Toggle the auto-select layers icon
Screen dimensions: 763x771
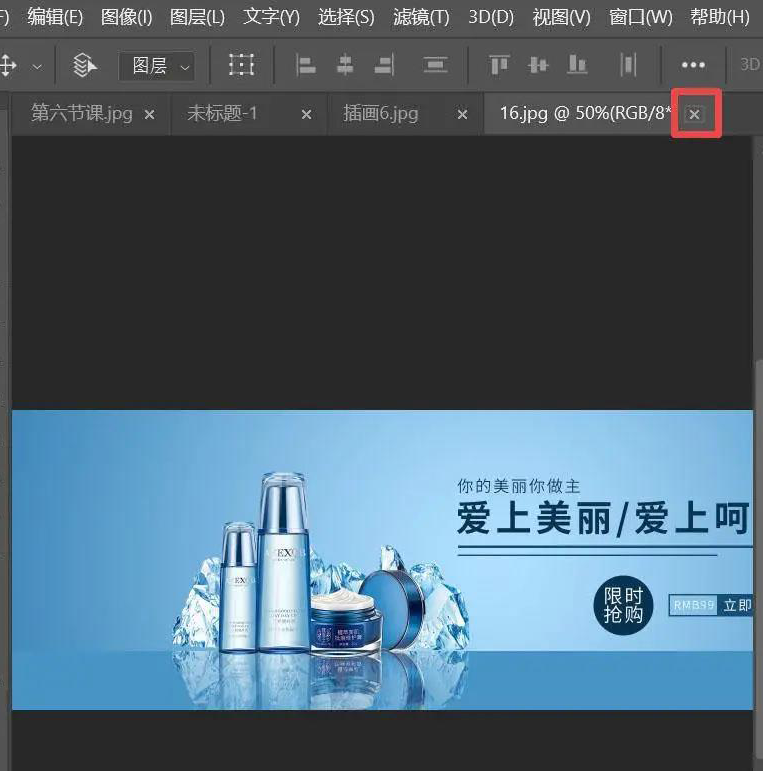pos(85,65)
